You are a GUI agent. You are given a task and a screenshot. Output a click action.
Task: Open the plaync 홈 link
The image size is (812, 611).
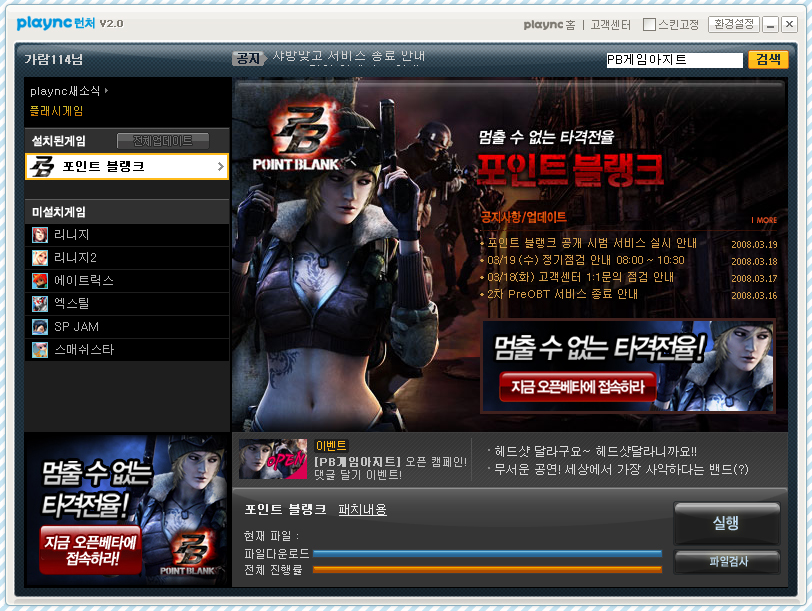[549, 25]
